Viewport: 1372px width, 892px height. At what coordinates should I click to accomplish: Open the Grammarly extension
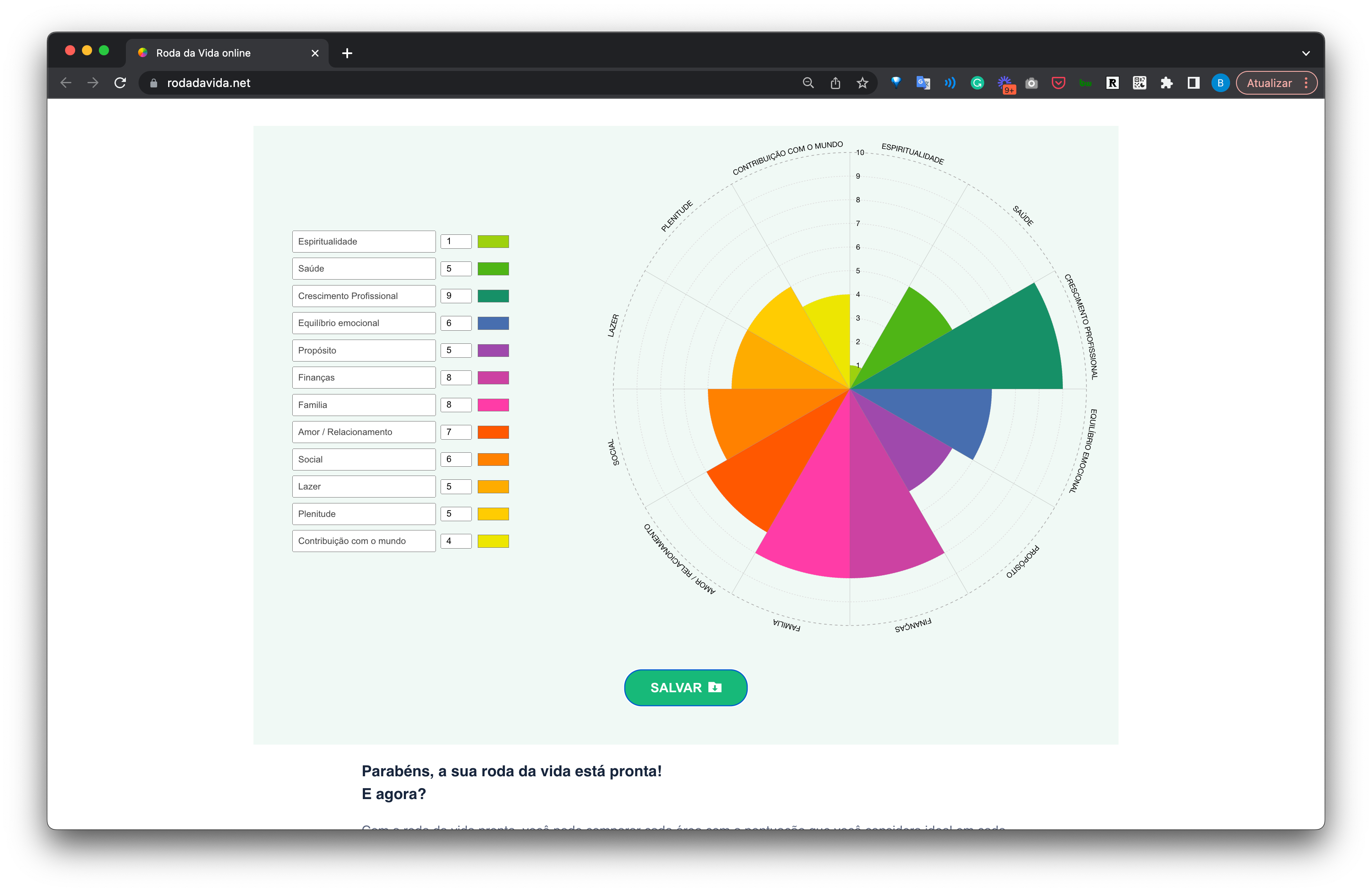977,83
